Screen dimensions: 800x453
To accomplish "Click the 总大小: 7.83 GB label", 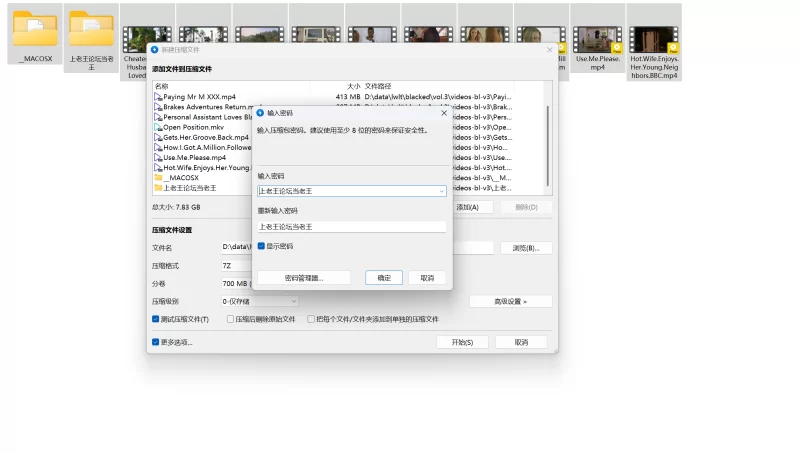I will tap(176, 207).
